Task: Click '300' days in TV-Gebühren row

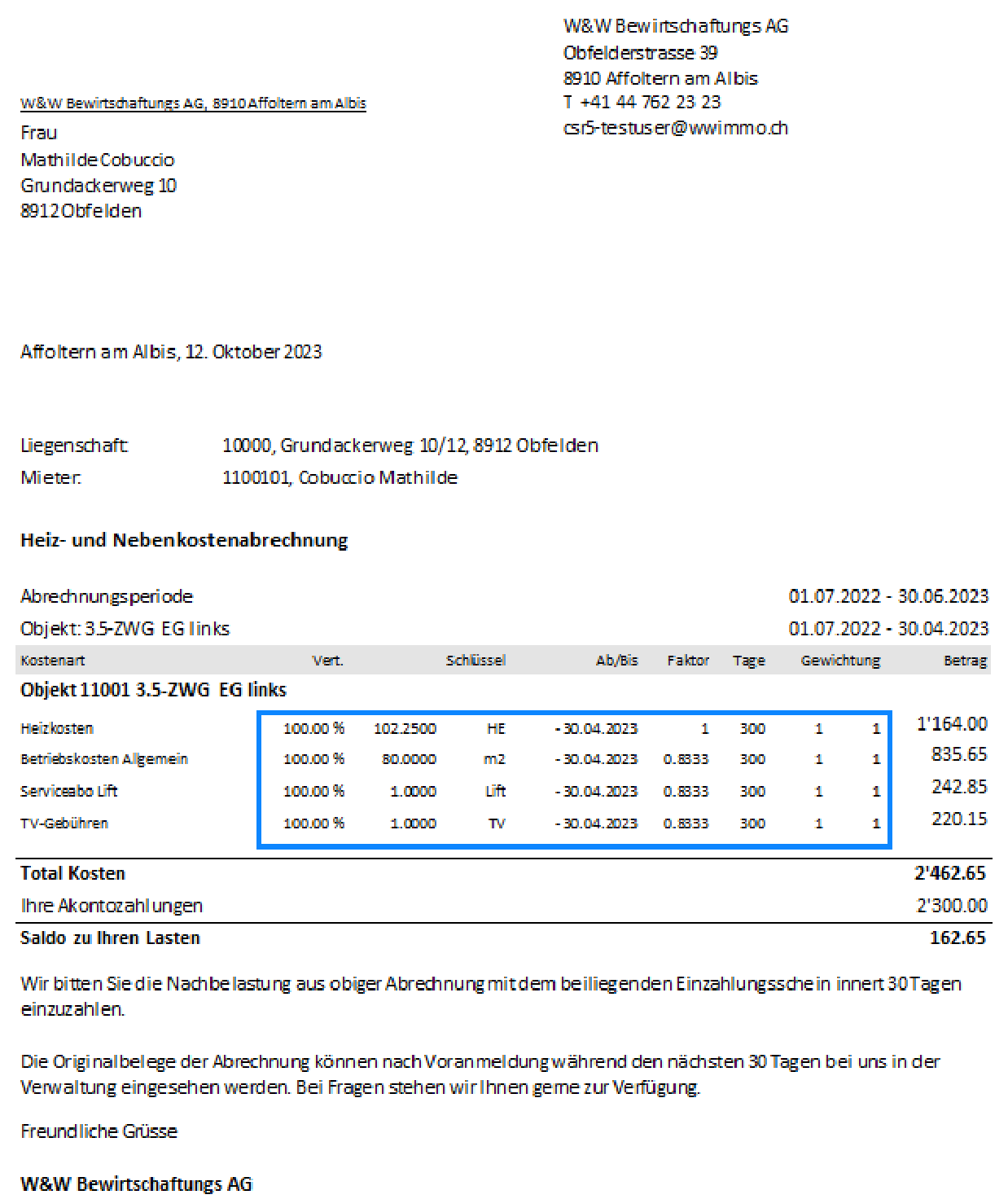Action: point(752,823)
